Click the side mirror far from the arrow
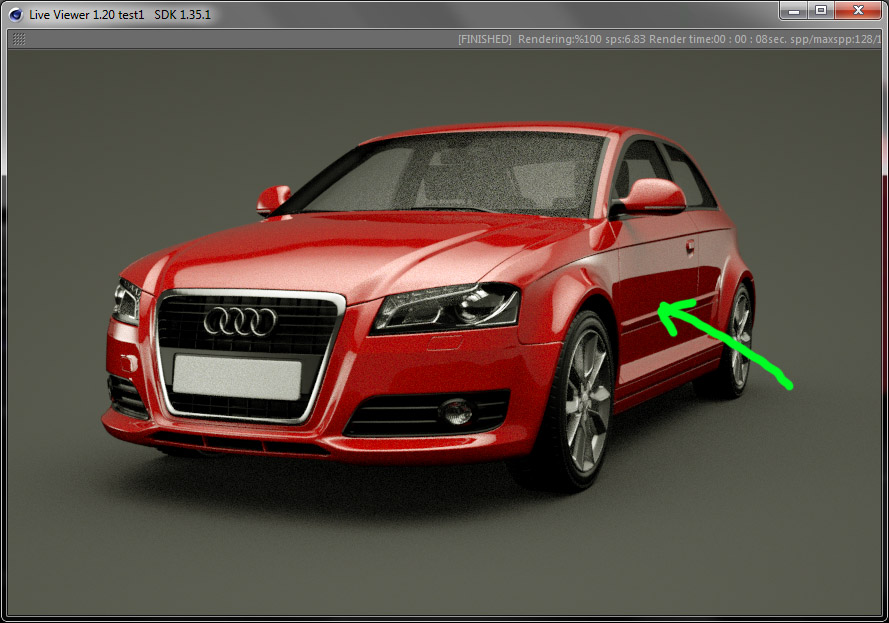Viewport: 889px width, 623px height. [273, 199]
